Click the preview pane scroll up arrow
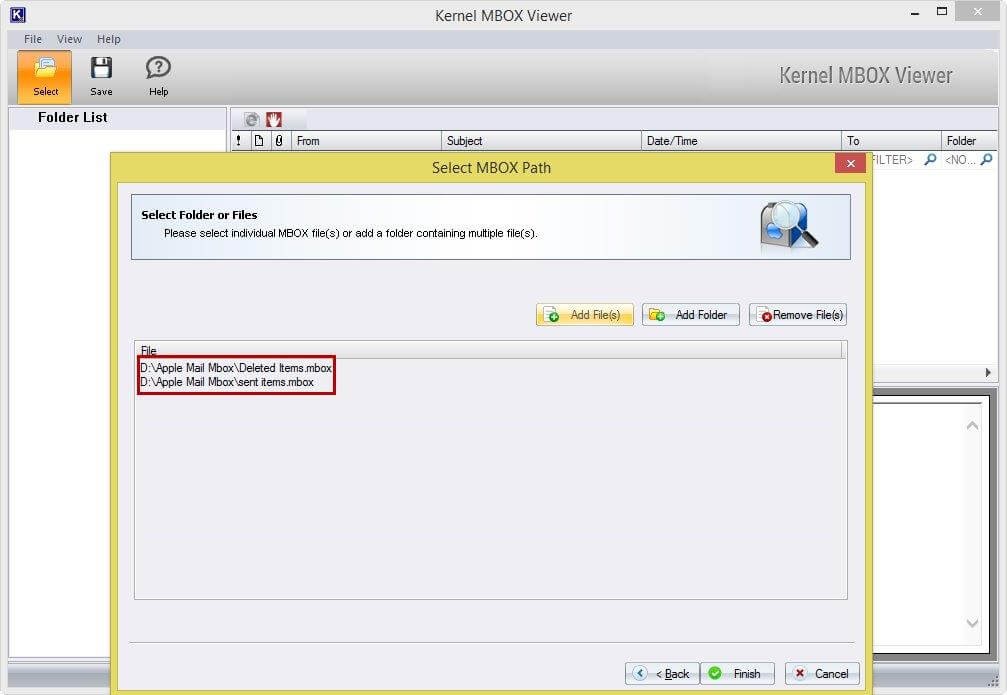This screenshot has height=695, width=1007. coord(972,425)
